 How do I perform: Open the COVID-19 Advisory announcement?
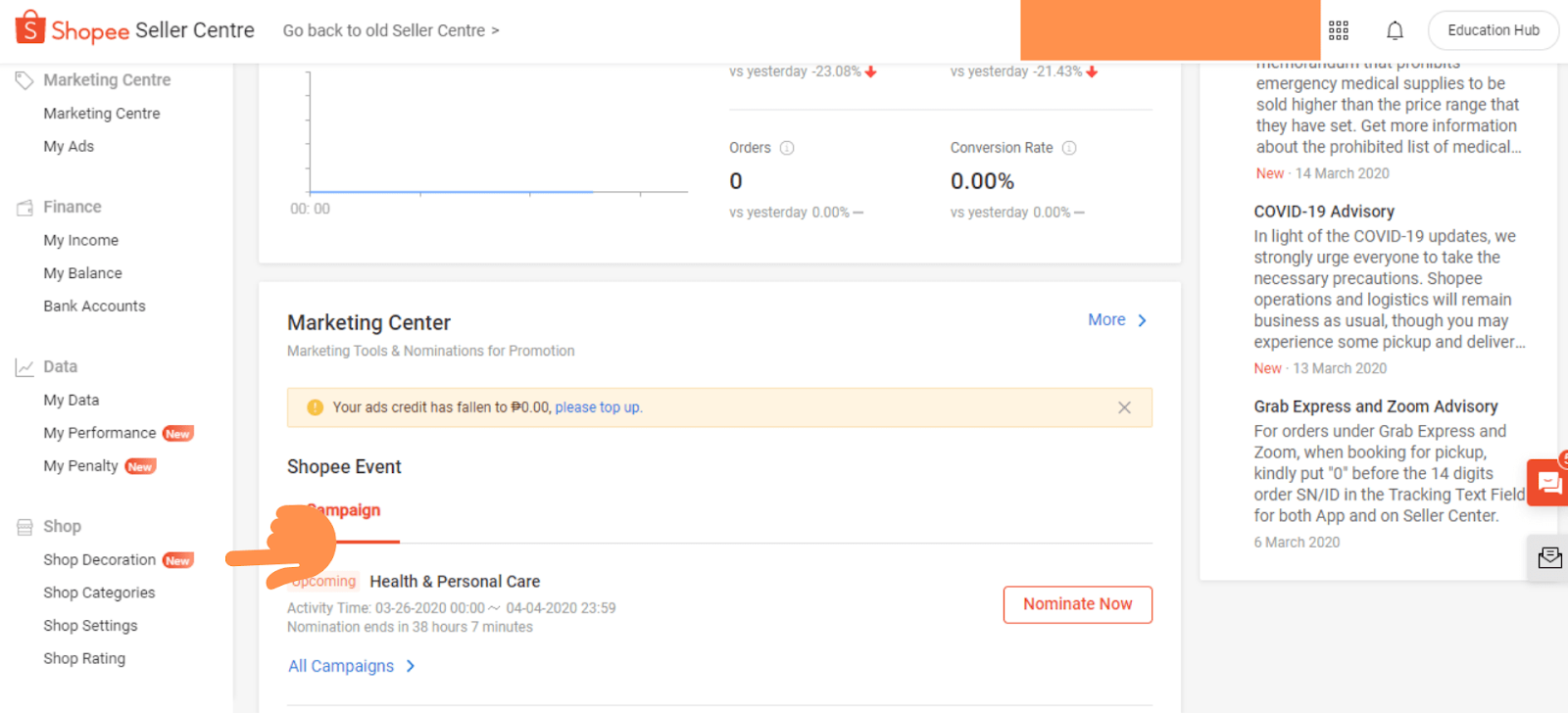click(1324, 211)
